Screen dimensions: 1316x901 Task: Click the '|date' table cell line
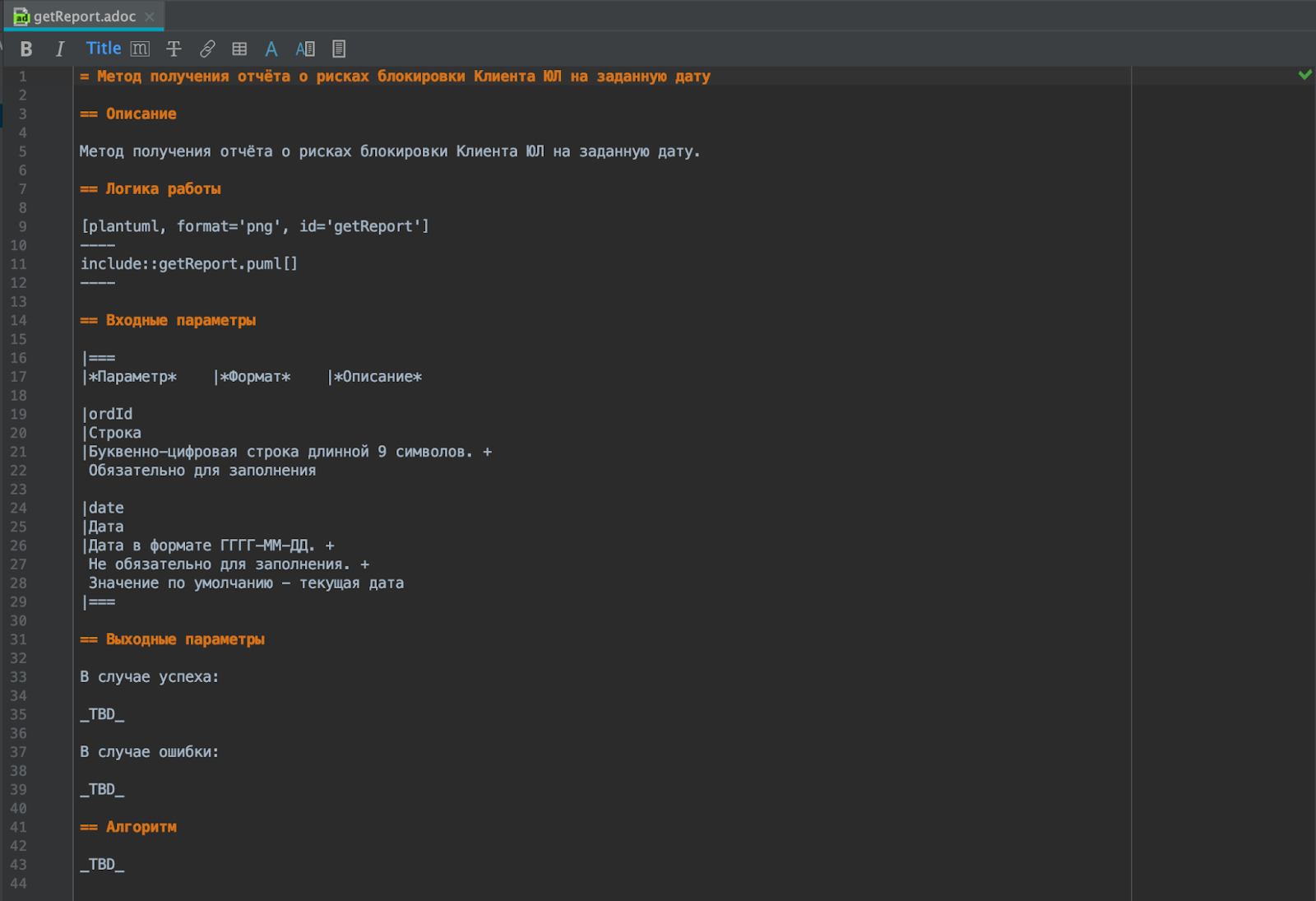103,509
